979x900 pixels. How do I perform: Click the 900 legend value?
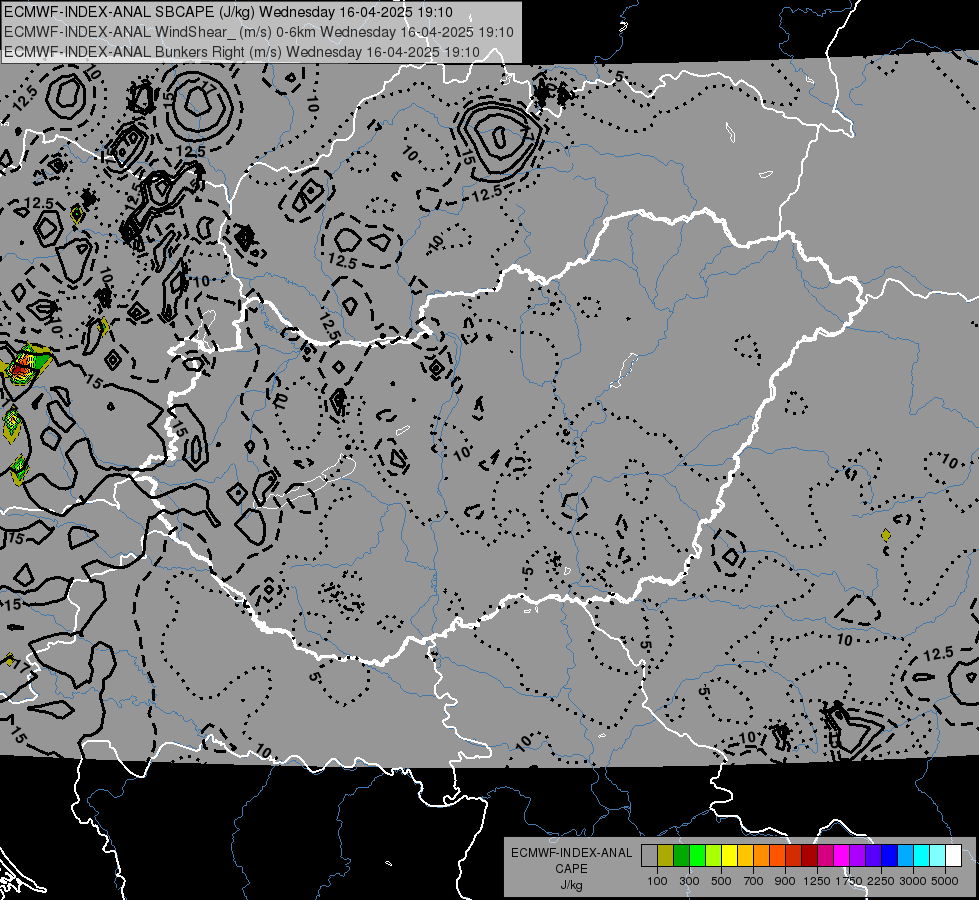point(785,881)
